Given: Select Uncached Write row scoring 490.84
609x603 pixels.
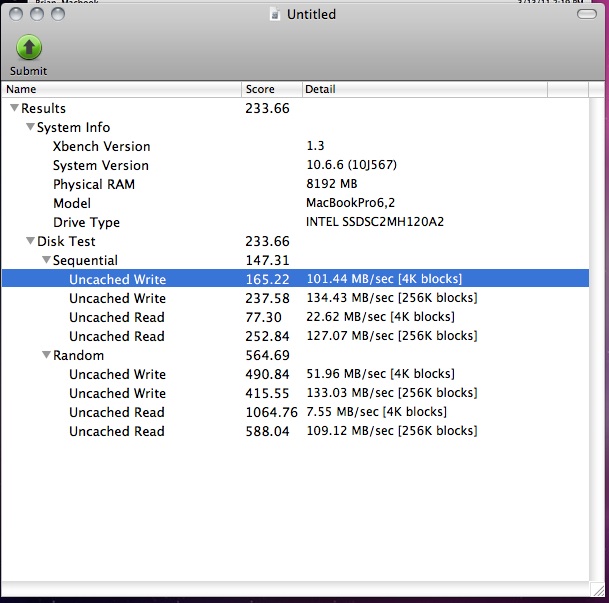Looking at the screenshot, I should pos(295,374).
